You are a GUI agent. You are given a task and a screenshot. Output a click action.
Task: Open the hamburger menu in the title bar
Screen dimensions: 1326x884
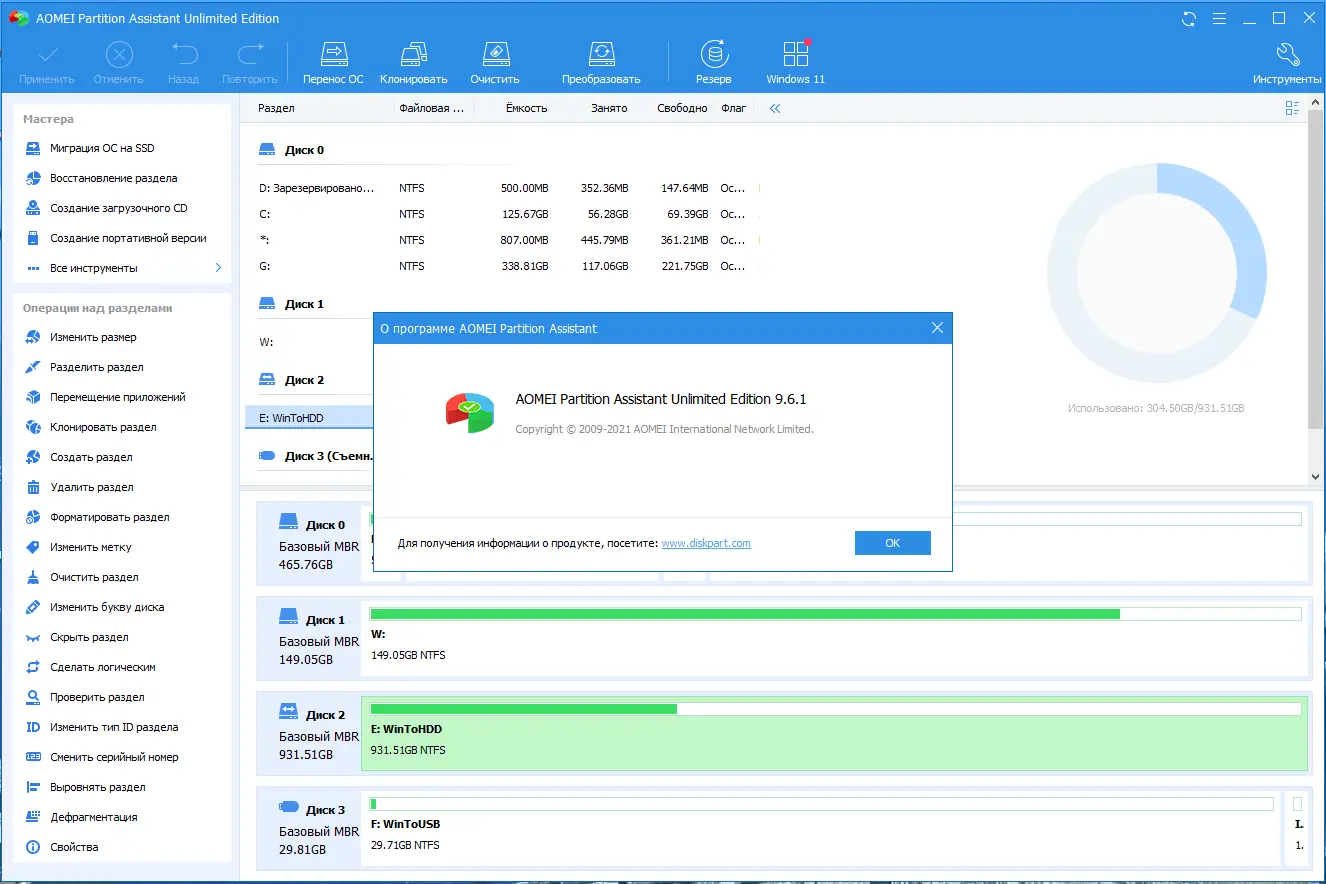click(x=1217, y=17)
